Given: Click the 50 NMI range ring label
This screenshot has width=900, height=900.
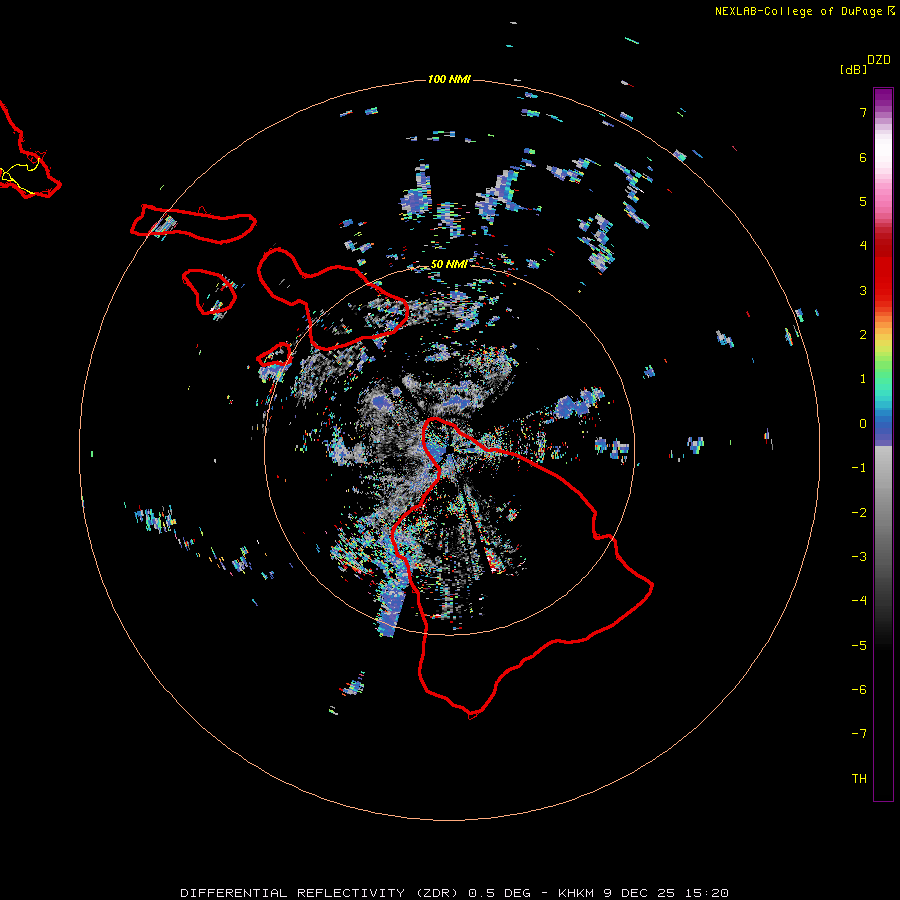Looking at the screenshot, I should [449, 264].
